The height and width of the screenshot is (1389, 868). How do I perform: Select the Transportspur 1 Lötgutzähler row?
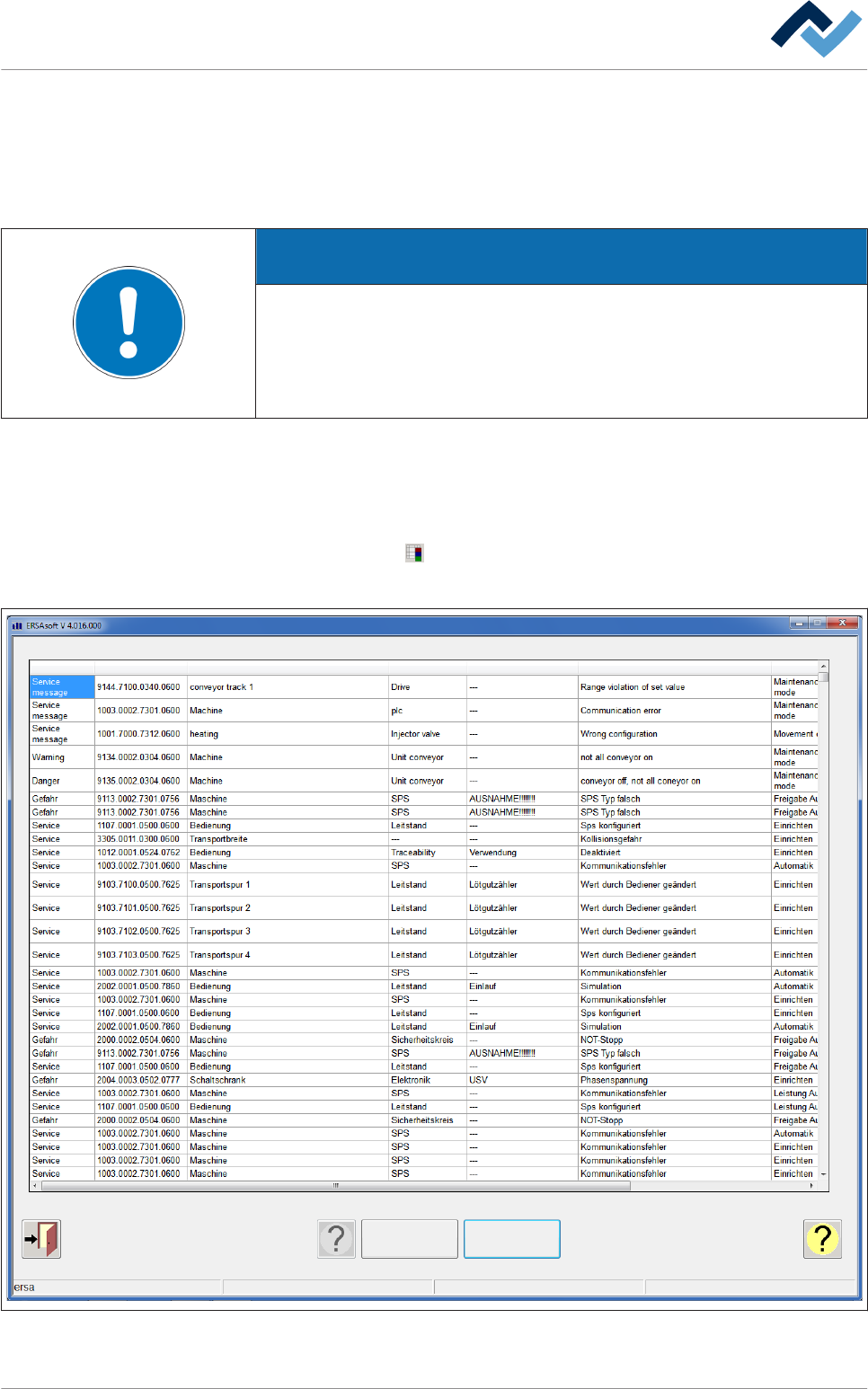(424, 885)
